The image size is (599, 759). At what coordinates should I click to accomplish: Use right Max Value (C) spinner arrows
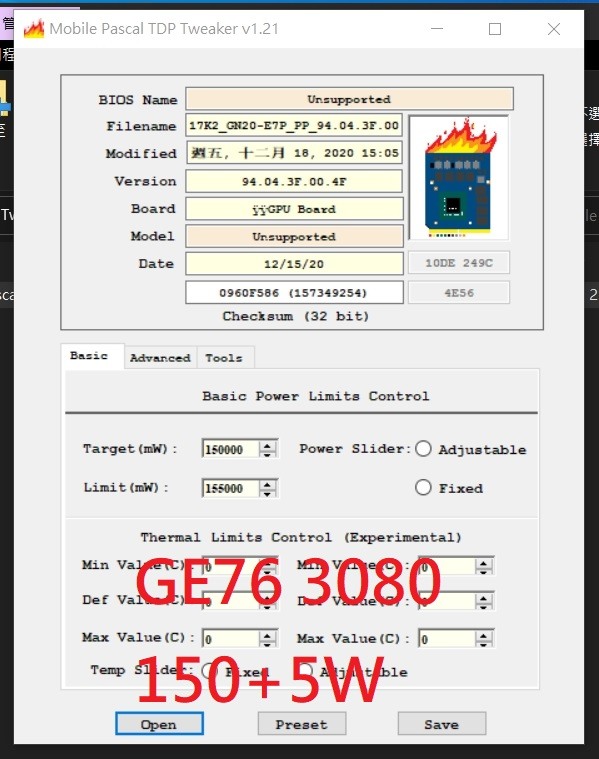click(484, 639)
